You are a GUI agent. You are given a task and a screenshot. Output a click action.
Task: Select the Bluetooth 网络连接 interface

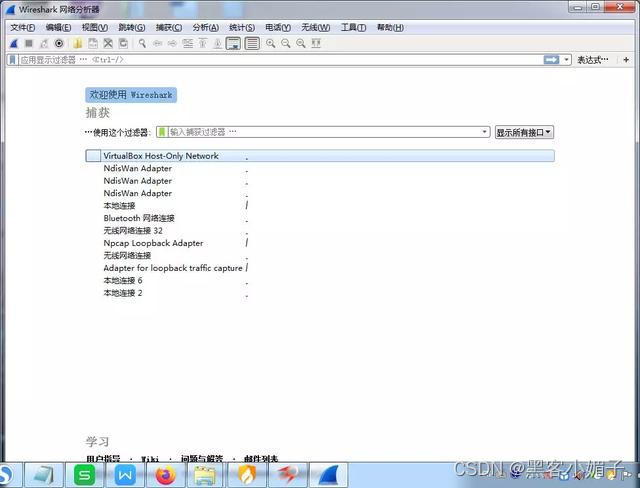139,218
